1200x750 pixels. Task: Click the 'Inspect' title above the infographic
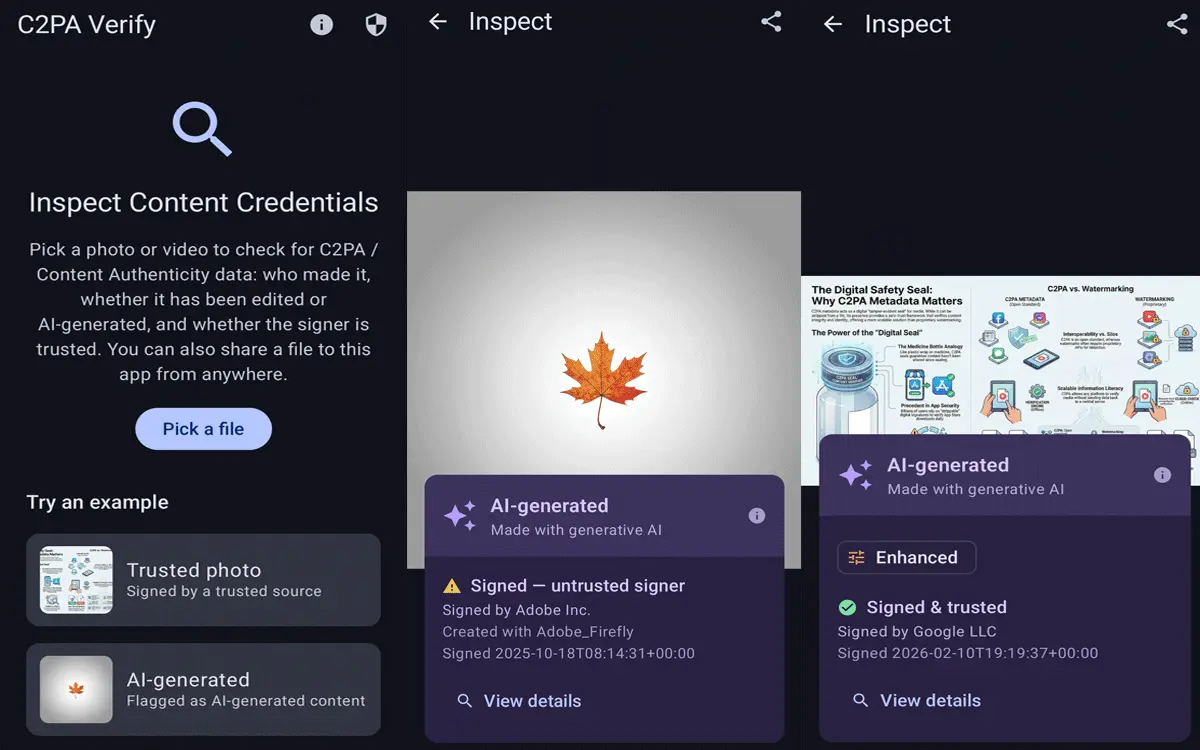[x=908, y=24]
